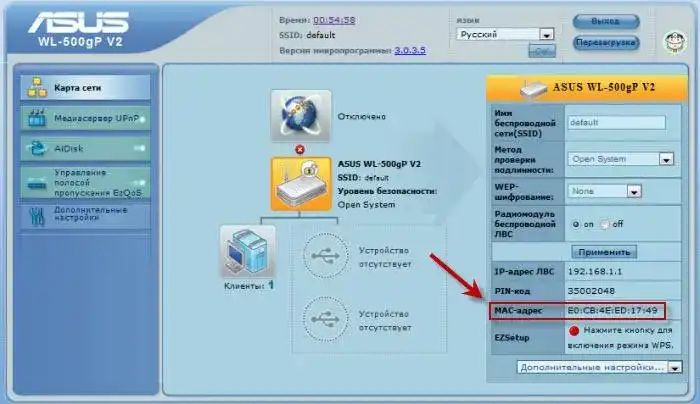The image size is (700, 404).
Task: Click the 'Нажмите кнопку для включения режима WPS' text
Action: coord(621,338)
